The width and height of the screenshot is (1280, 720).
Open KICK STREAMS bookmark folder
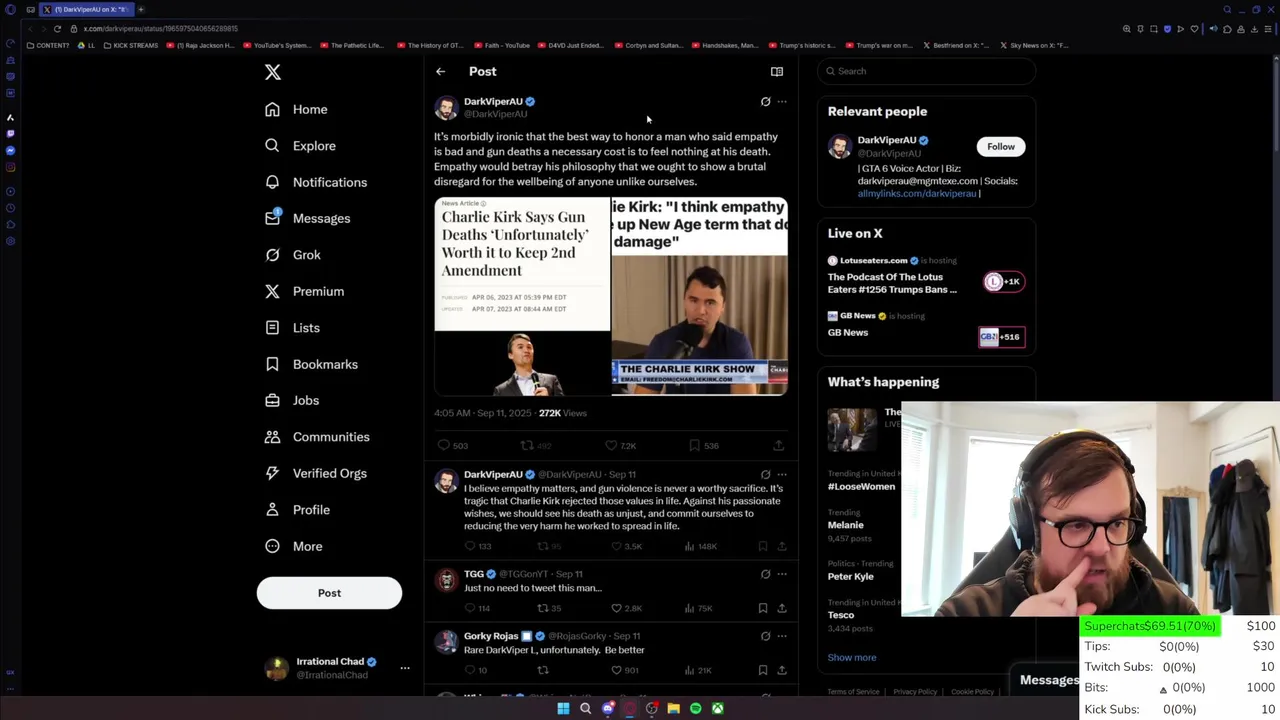click(130, 45)
